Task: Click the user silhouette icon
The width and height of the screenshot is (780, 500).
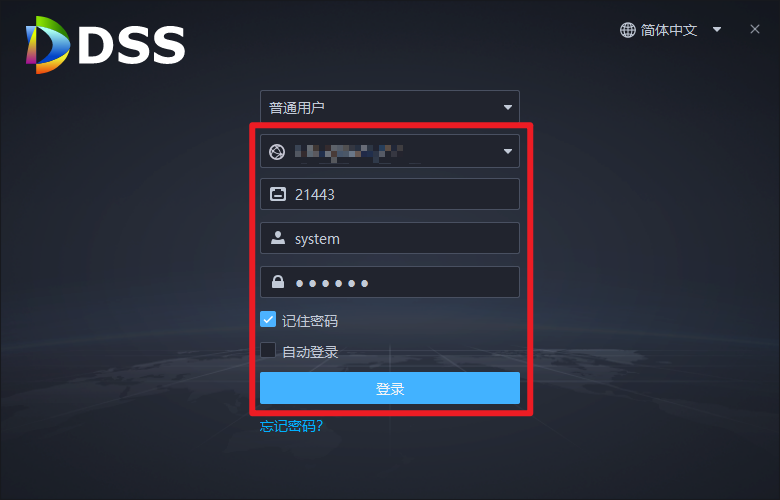Action: point(278,238)
